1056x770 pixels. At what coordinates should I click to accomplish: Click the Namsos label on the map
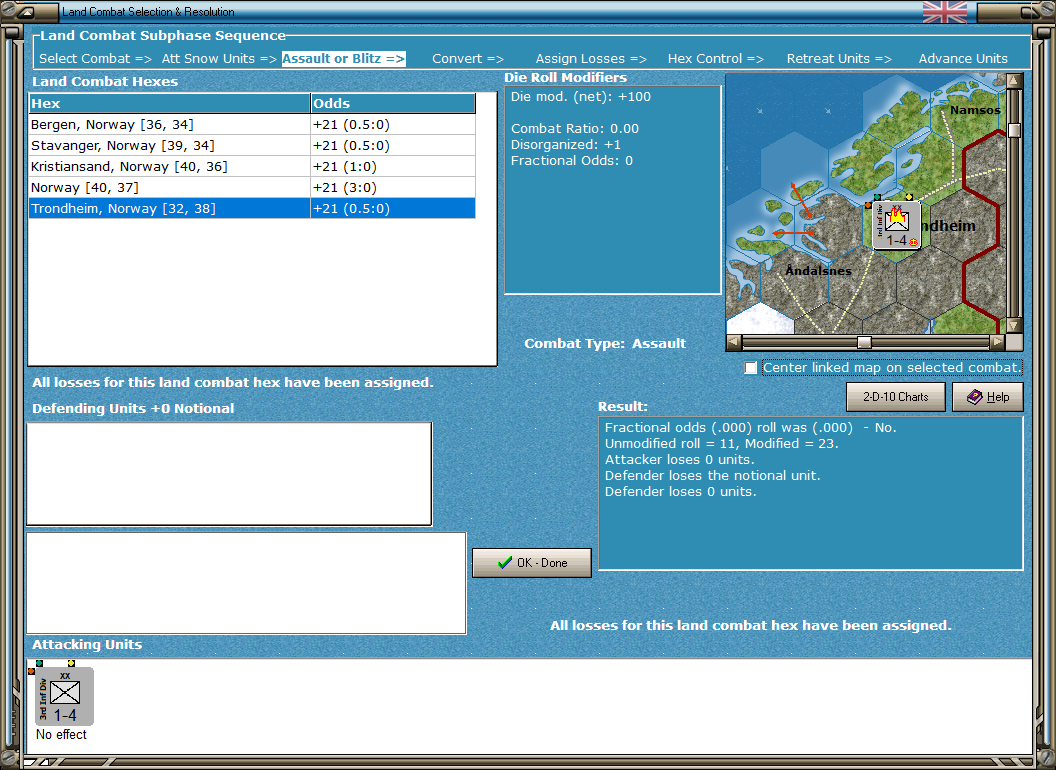[975, 110]
